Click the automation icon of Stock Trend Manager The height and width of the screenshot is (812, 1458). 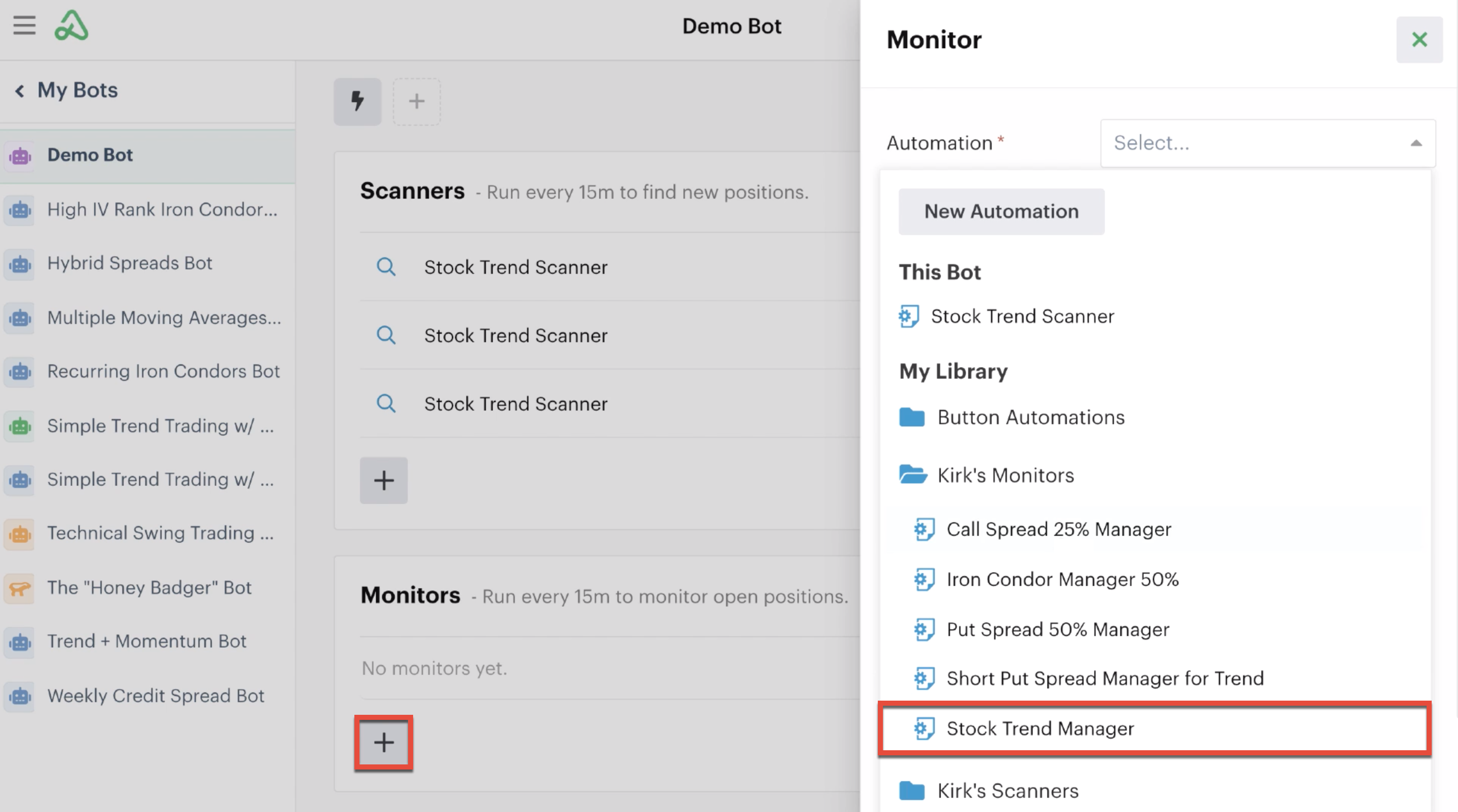pyautogui.click(x=924, y=729)
